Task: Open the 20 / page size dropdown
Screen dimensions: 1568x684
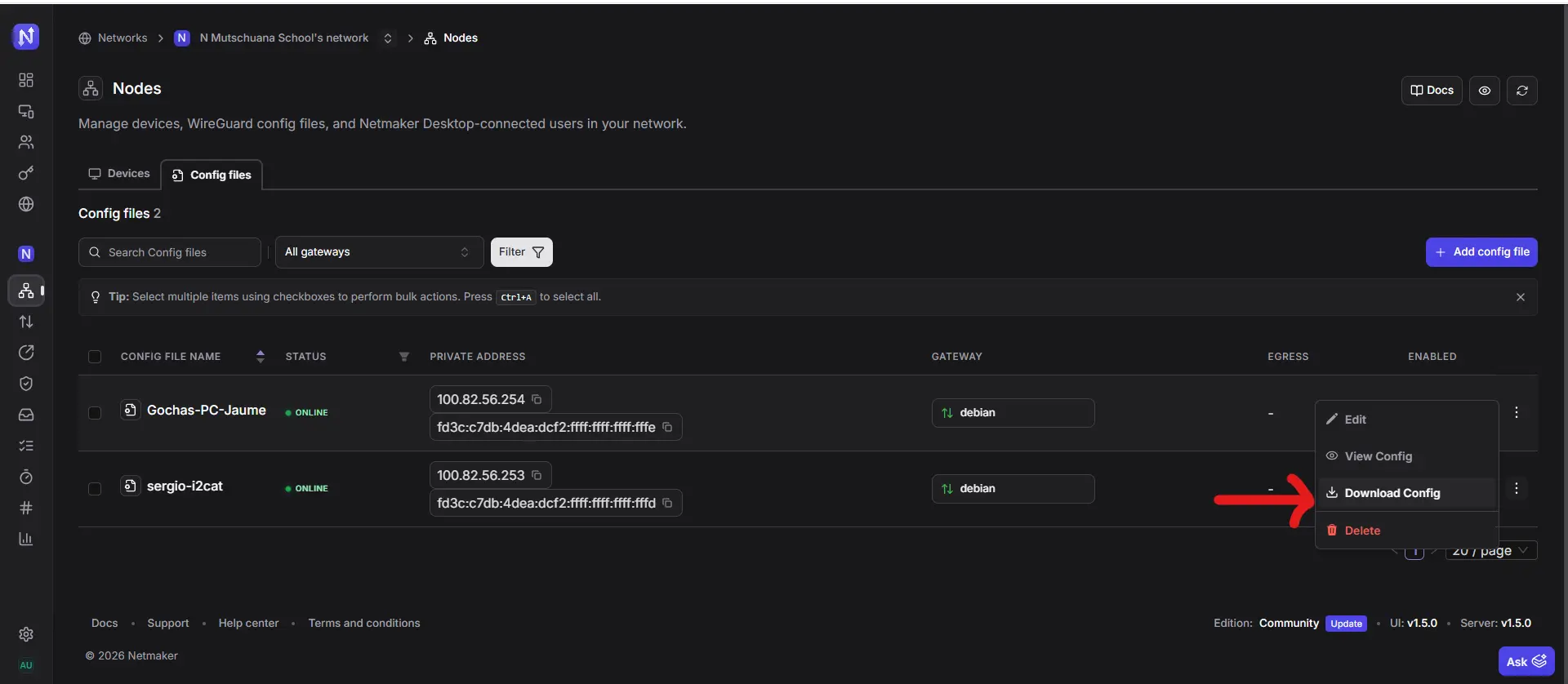Action: point(1491,551)
